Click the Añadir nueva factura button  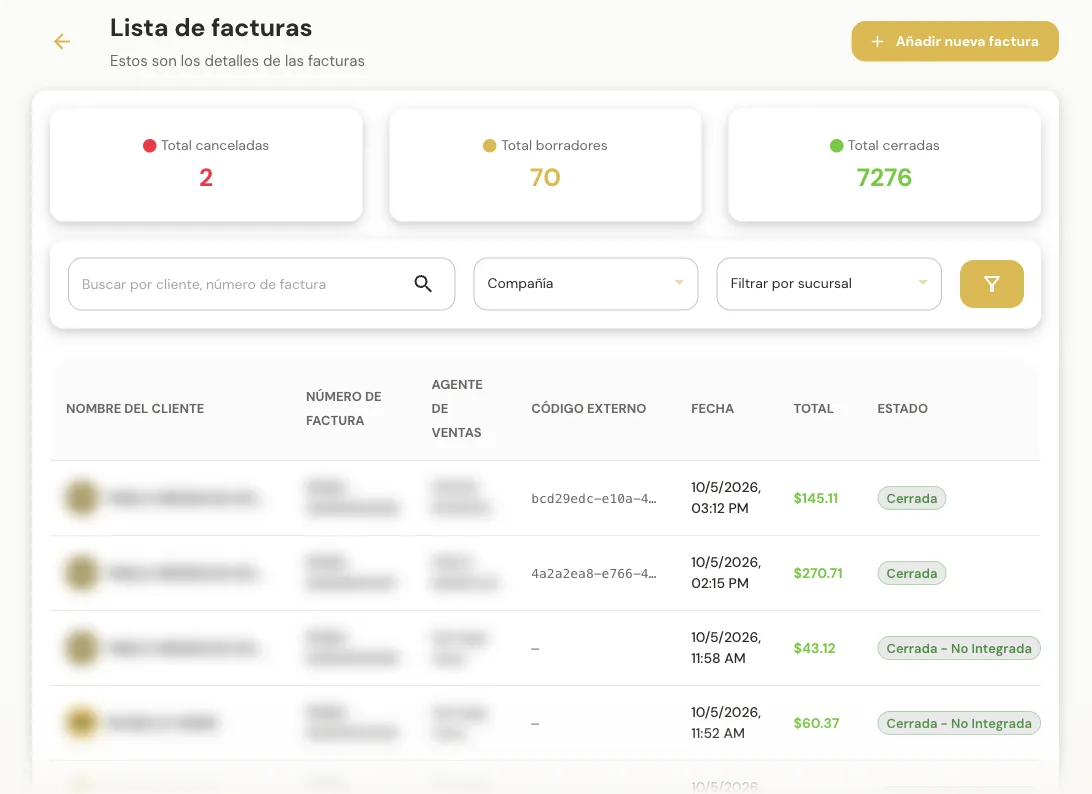tap(955, 42)
